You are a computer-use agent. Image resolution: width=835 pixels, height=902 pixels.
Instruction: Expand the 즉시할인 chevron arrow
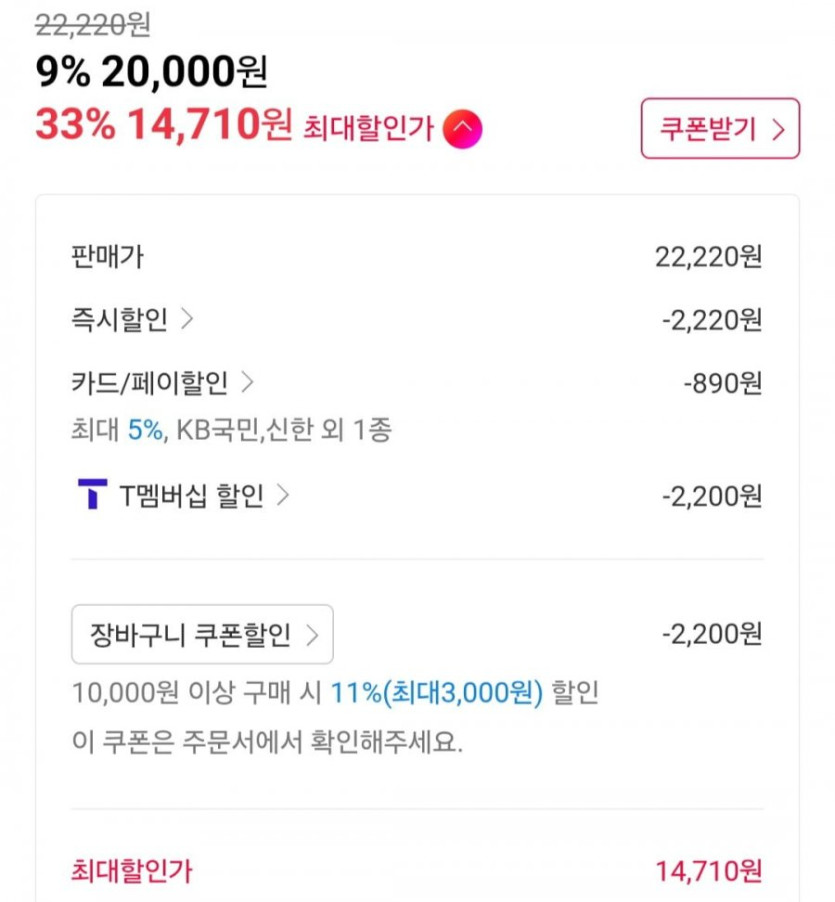(187, 319)
